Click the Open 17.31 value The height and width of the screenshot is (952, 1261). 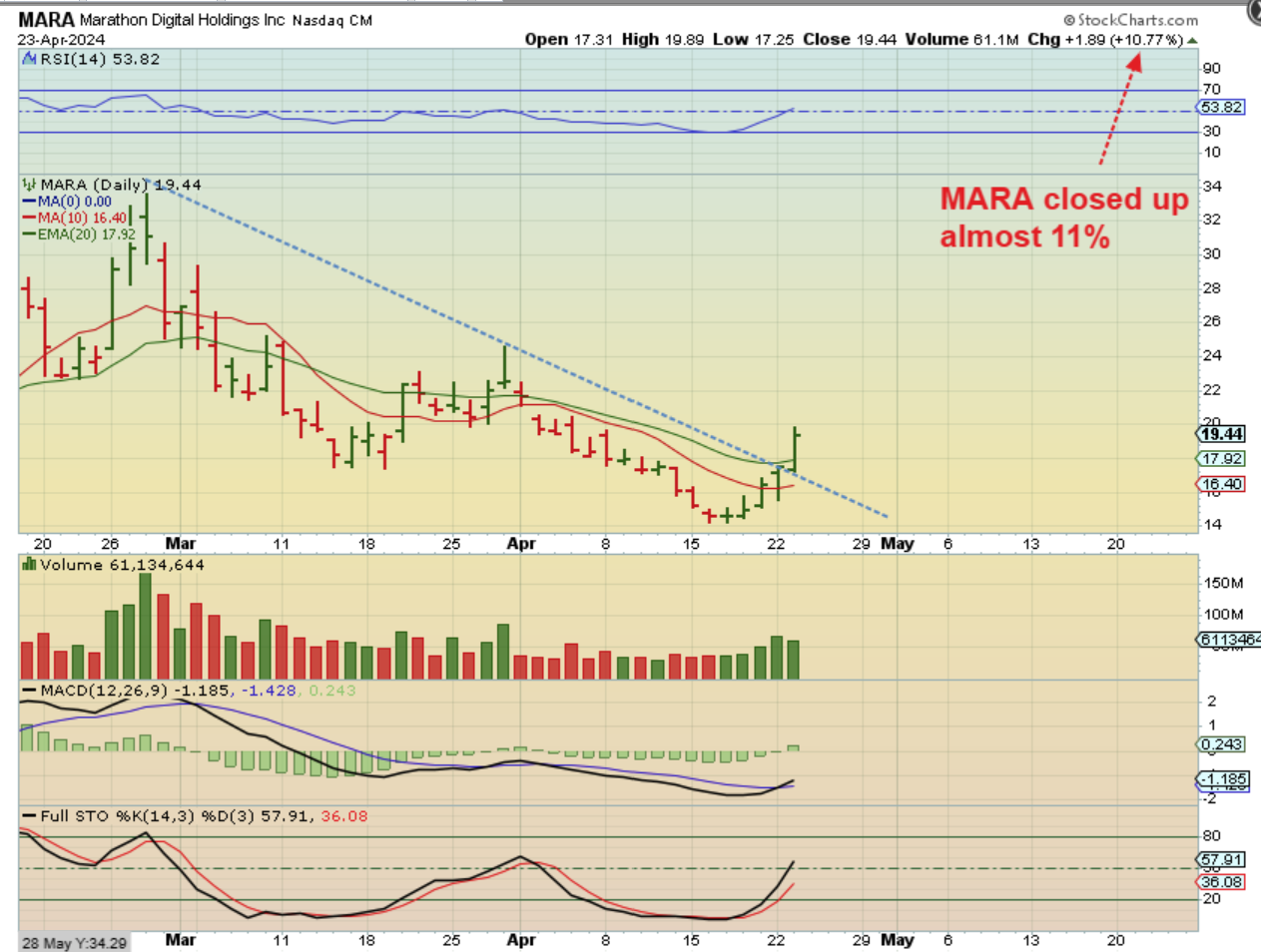point(569,40)
